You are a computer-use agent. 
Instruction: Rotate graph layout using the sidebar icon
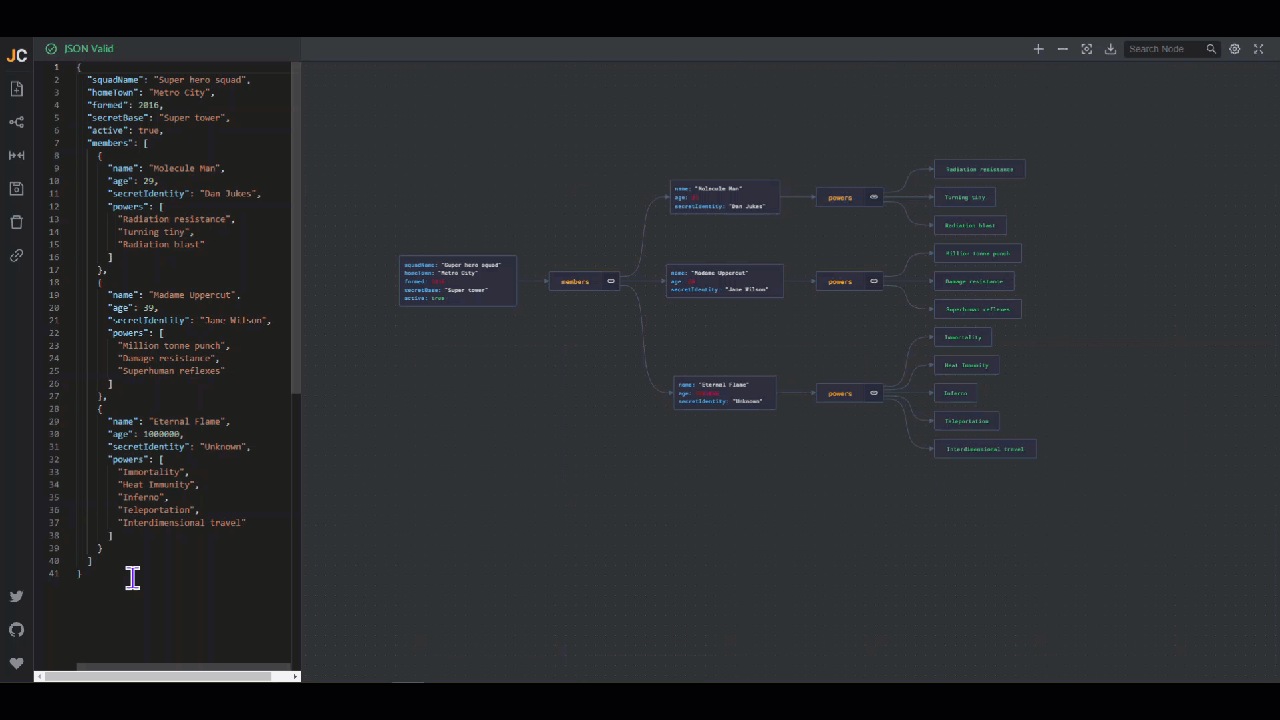(16, 122)
